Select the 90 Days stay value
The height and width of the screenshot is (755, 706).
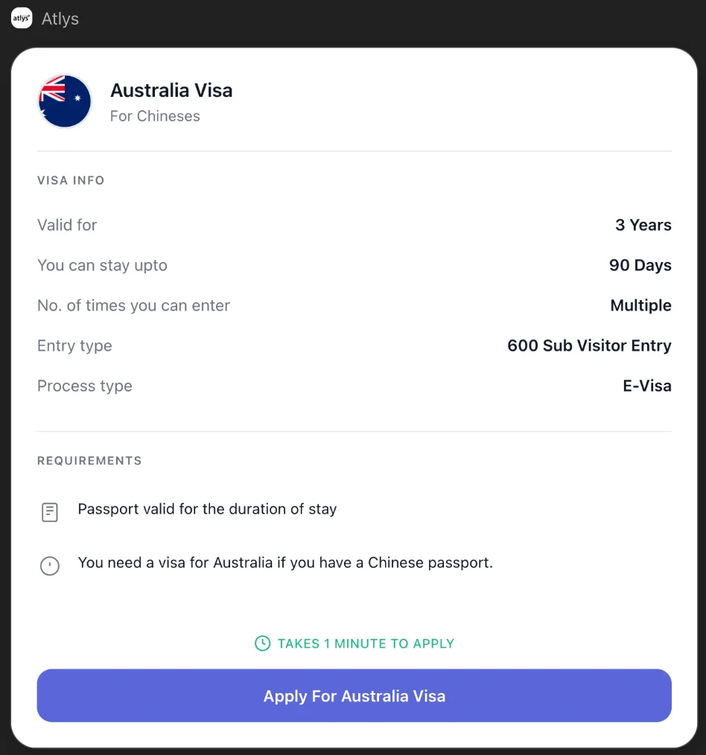tap(640, 265)
